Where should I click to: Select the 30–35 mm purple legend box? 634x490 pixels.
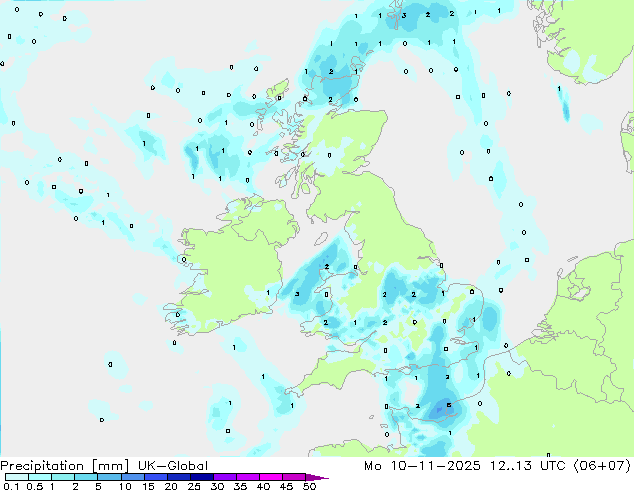coord(224,477)
